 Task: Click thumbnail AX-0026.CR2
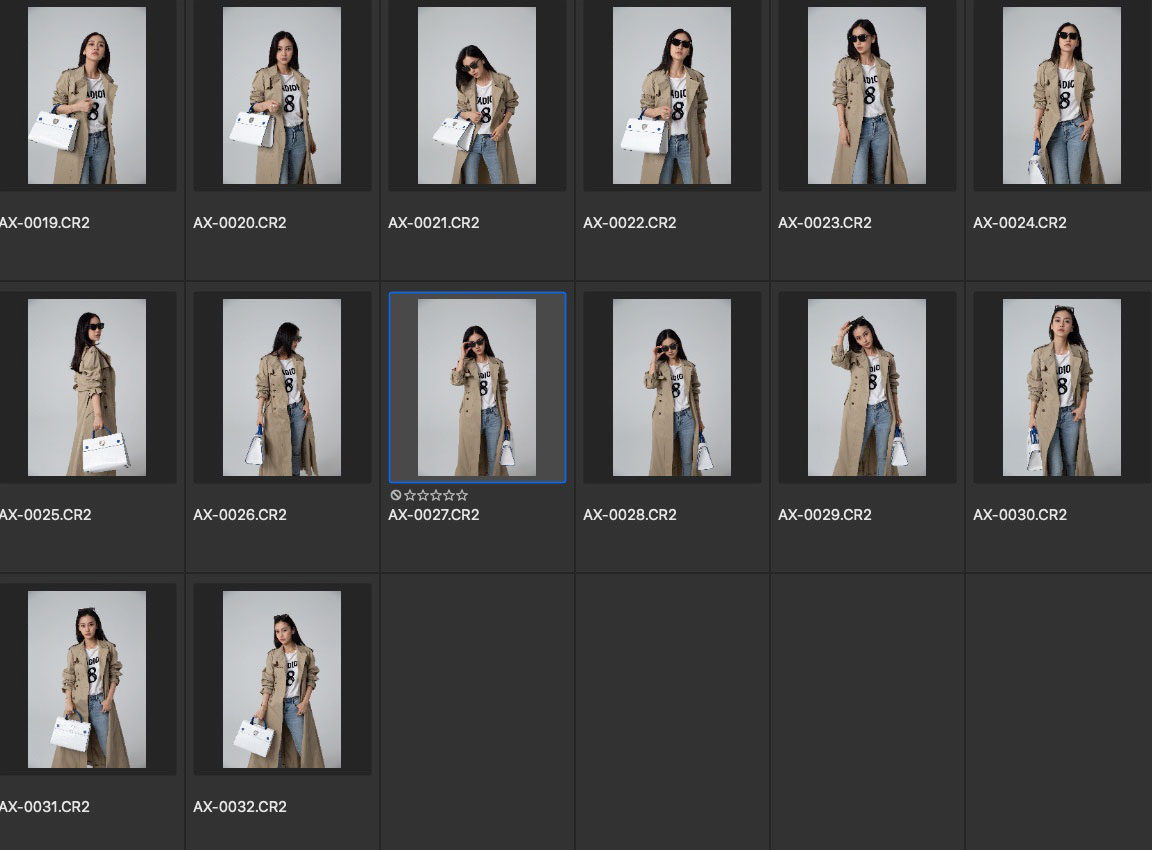click(x=282, y=388)
